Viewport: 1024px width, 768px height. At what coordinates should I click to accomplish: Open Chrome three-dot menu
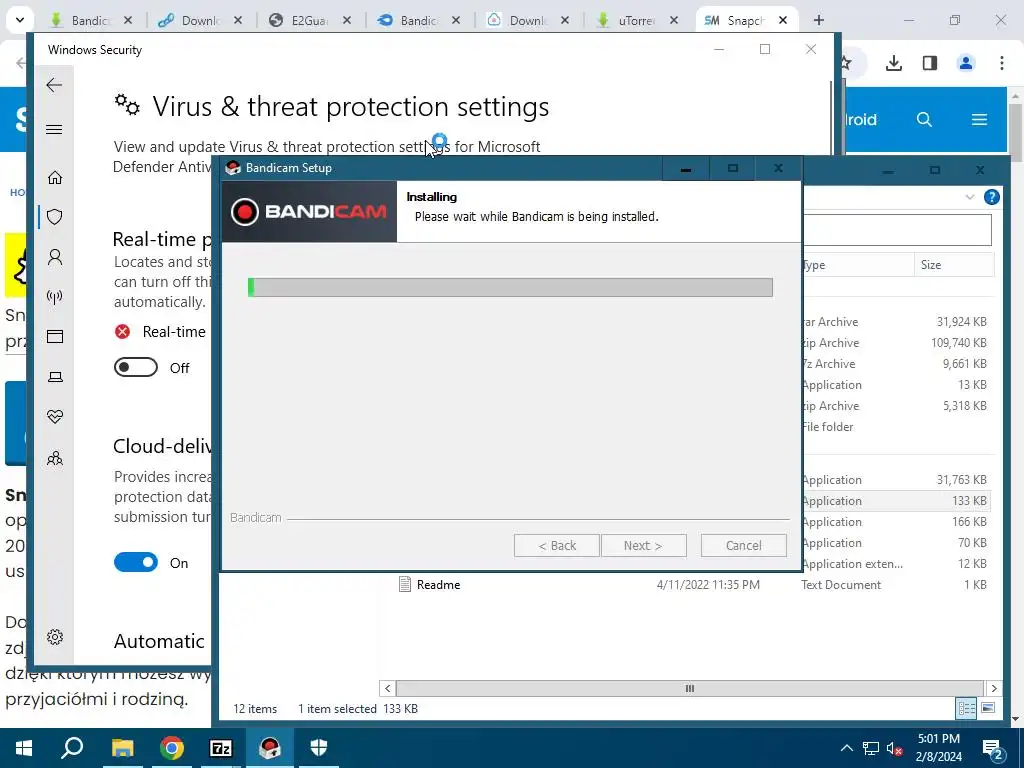coord(1002,63)
